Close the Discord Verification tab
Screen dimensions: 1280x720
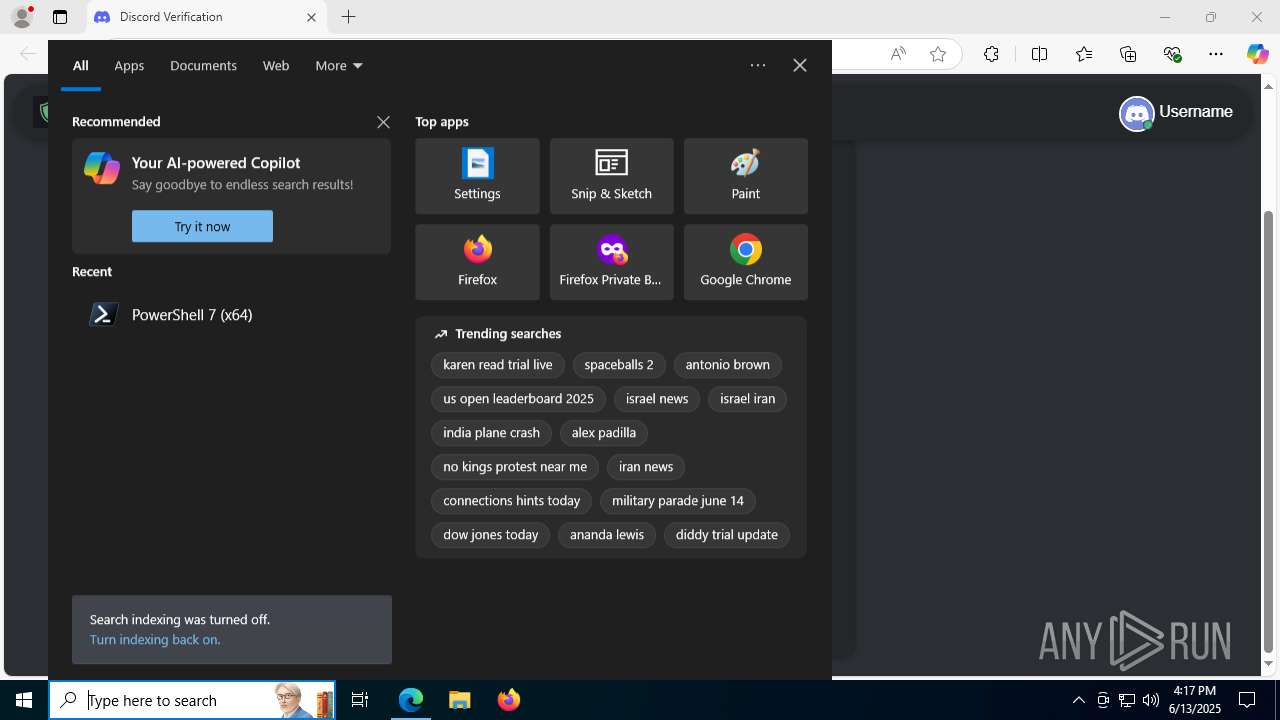point(311,17)
